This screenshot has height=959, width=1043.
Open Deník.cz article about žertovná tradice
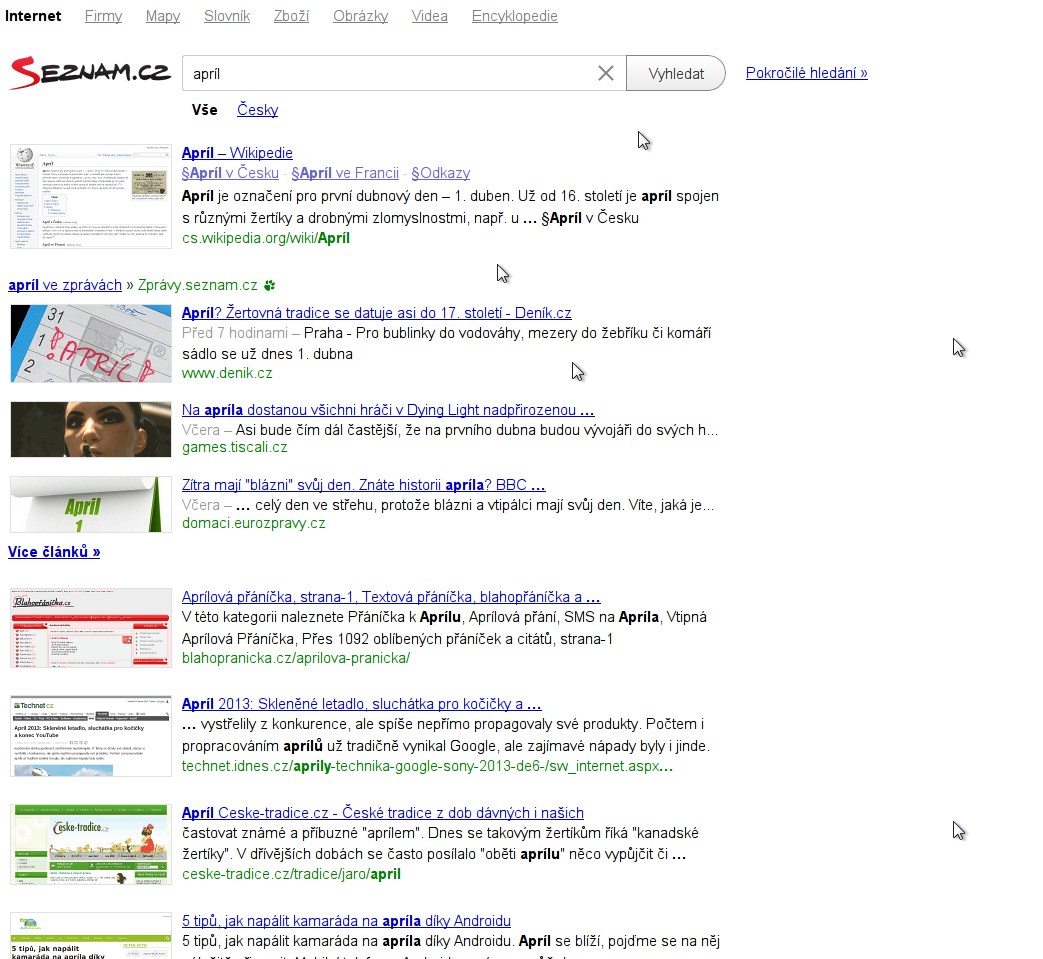point(376,313)
